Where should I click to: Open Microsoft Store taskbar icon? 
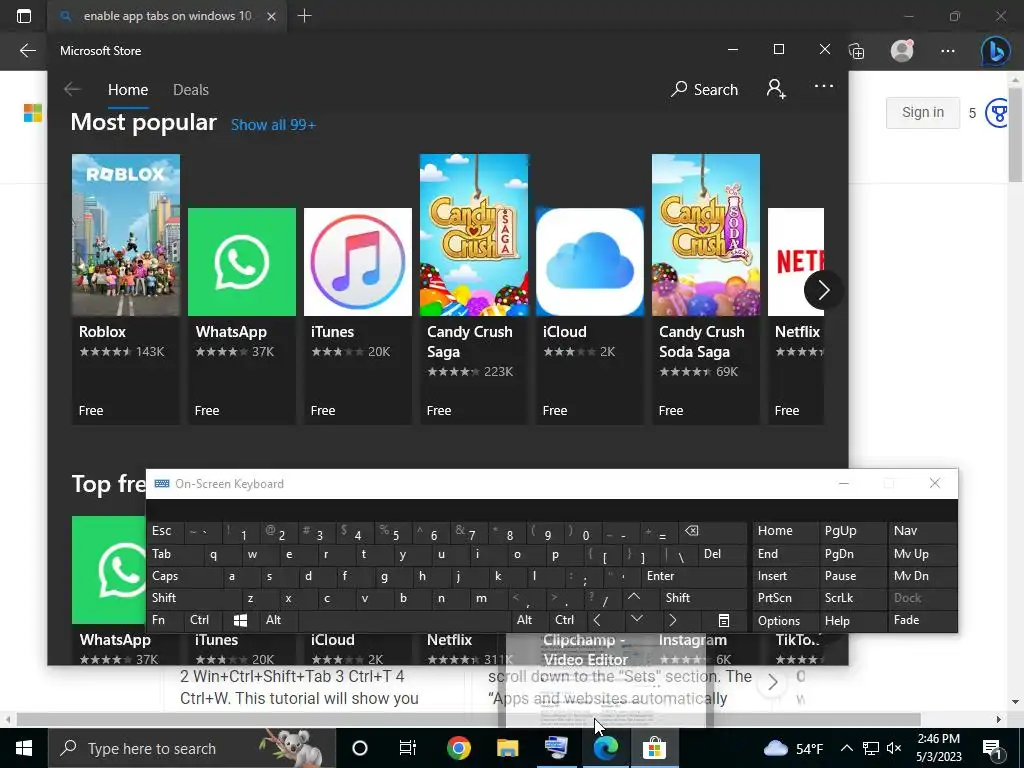click(654, 748)
